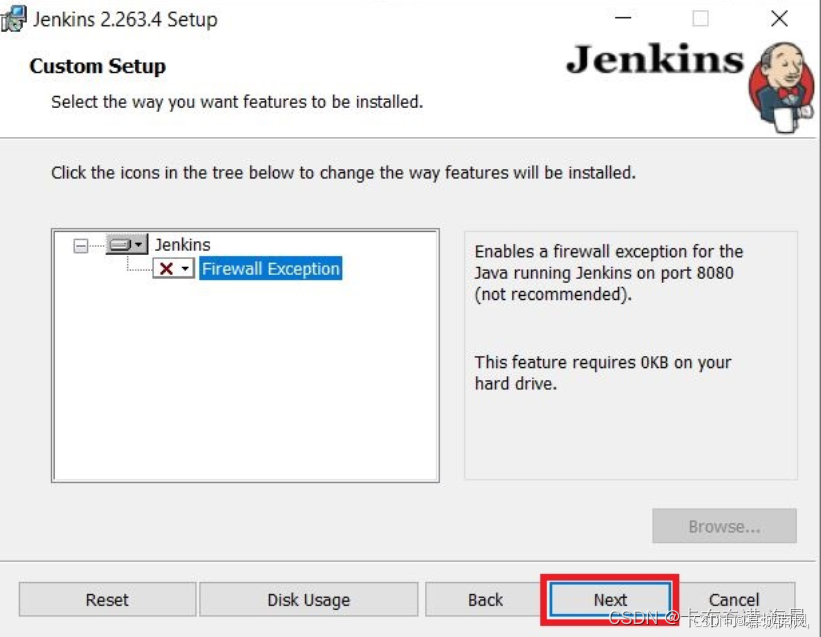821x637 pixels.
Task: Click the 'requires 0KB' feature size text
Action: (603, 373)
